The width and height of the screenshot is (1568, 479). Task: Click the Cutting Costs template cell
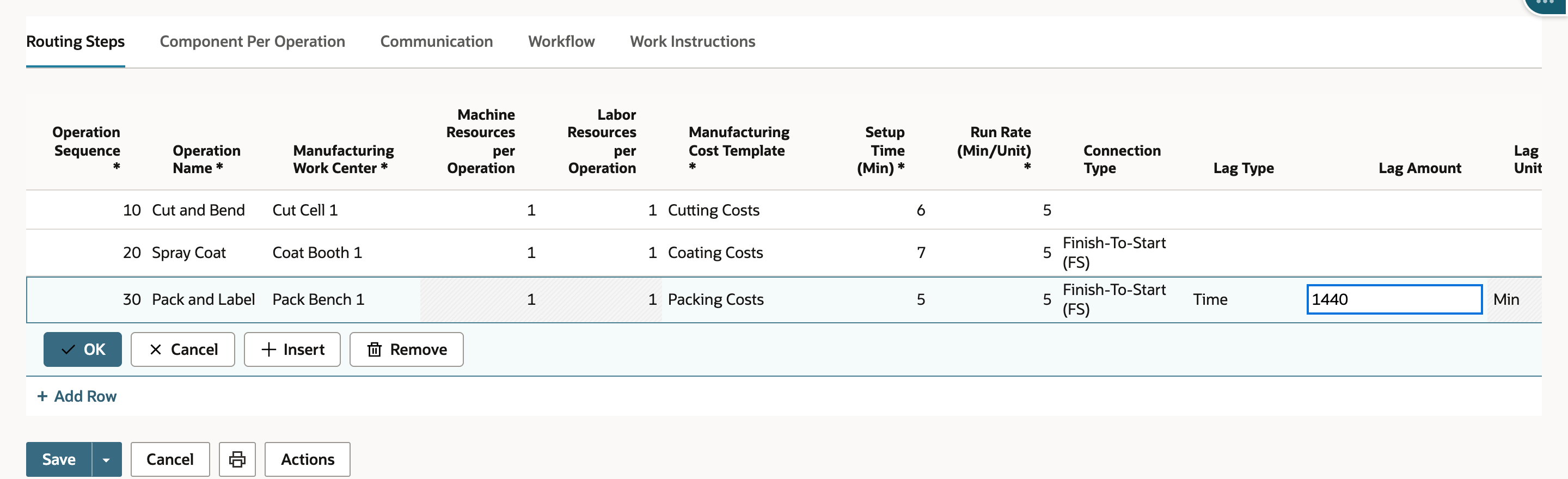[713, 210]
